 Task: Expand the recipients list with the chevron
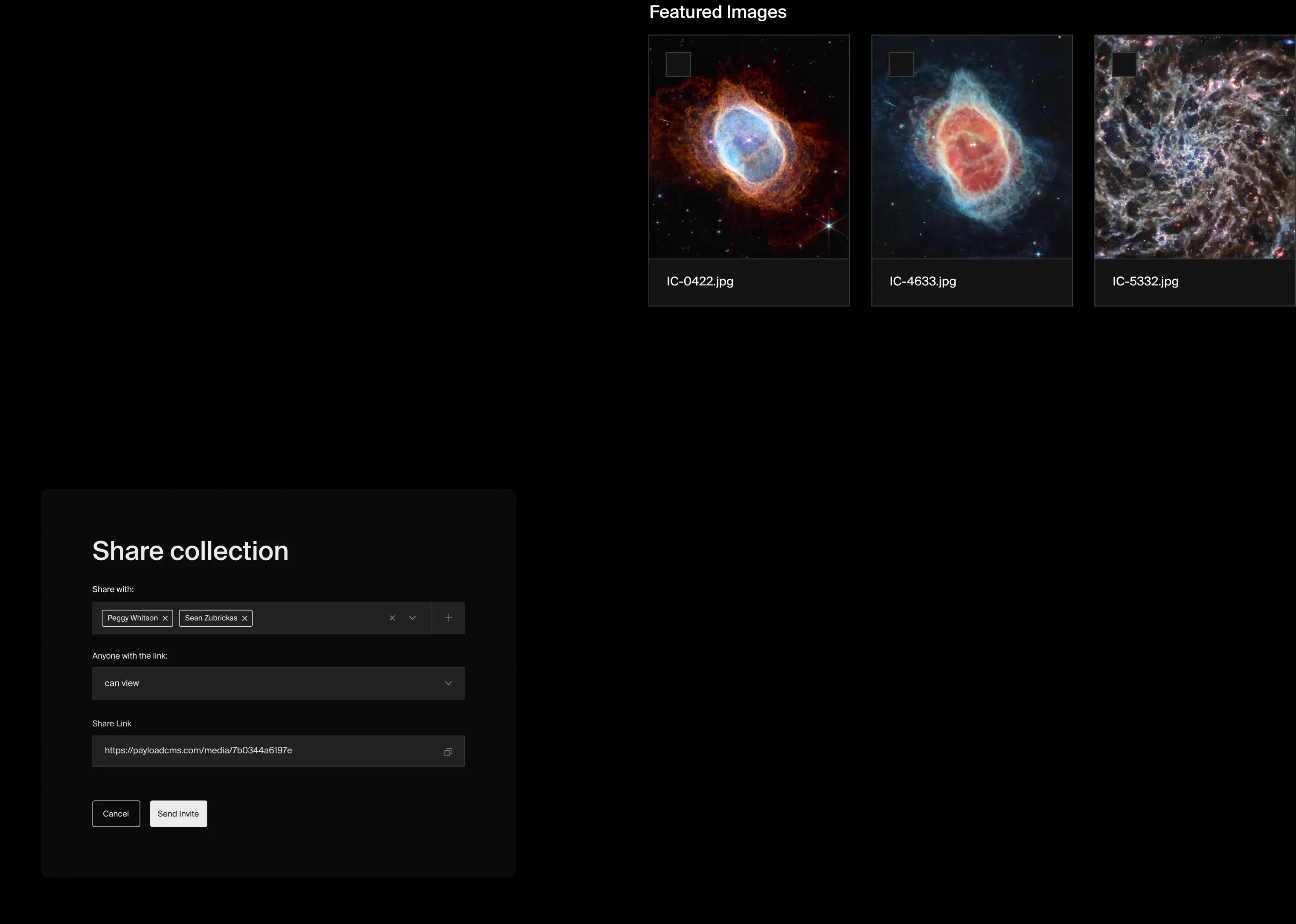tap(412, 617)
